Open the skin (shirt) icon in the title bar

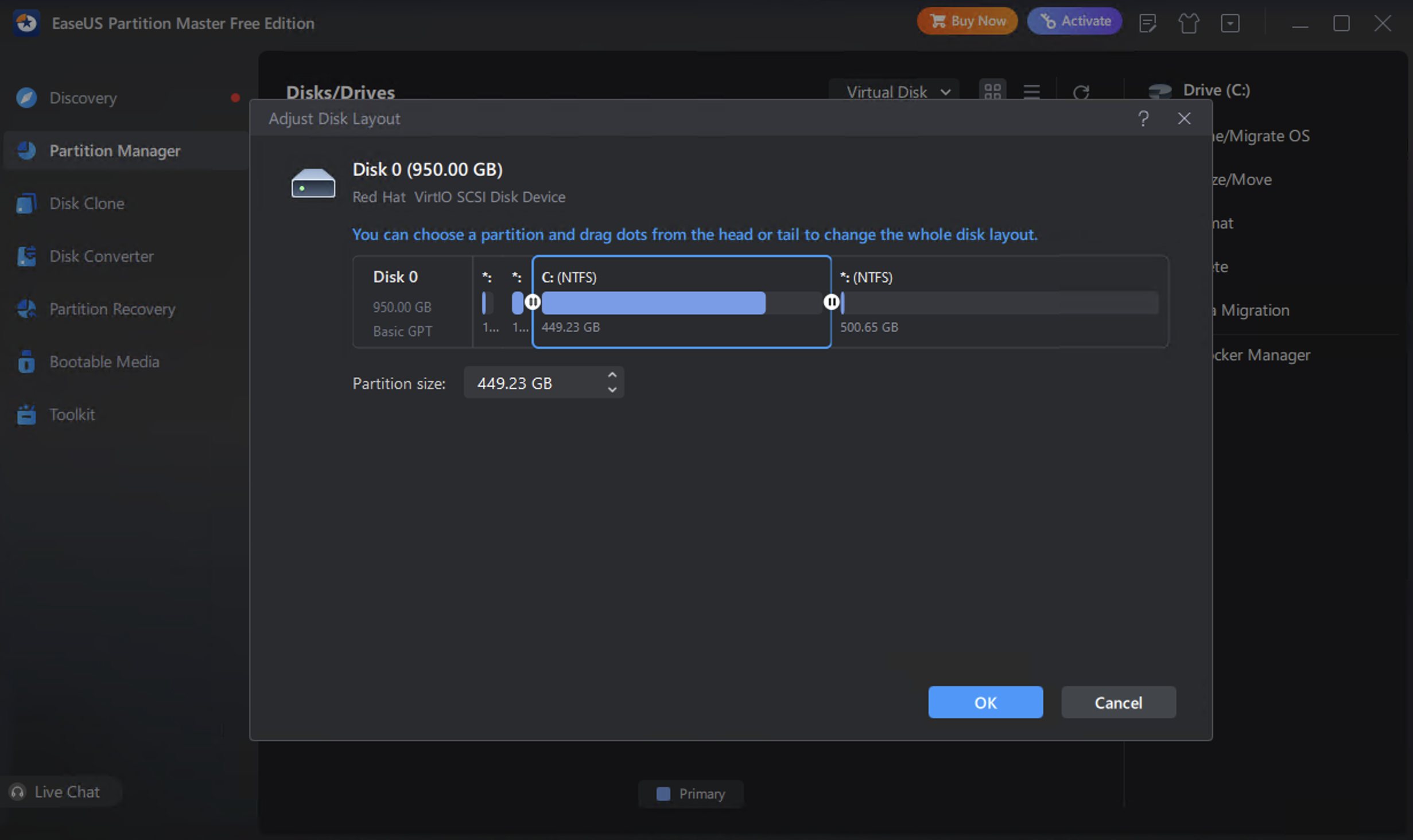(x=1189, y=23)
